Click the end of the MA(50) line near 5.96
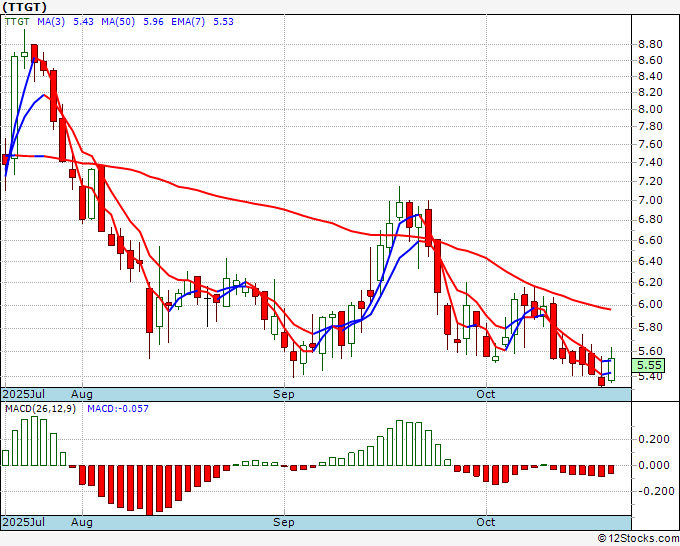 click(609, 309)
